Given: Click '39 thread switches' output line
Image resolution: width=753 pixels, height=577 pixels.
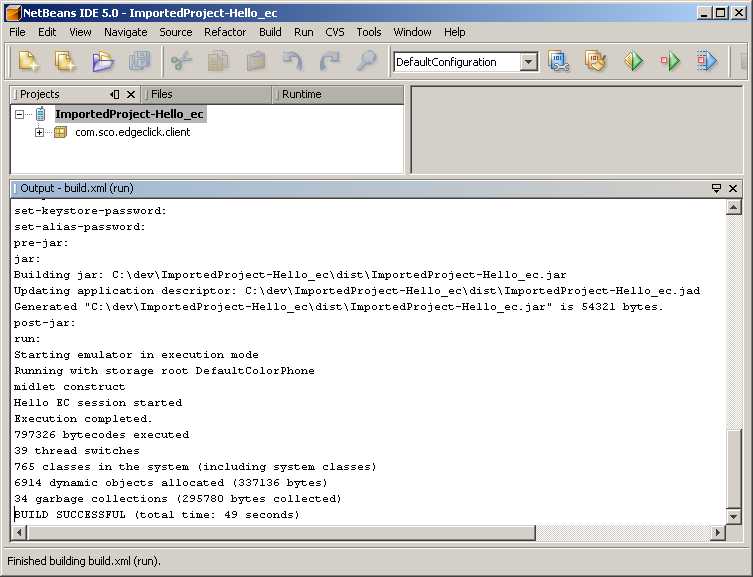Looking at the screenshot, I should 77,451.
